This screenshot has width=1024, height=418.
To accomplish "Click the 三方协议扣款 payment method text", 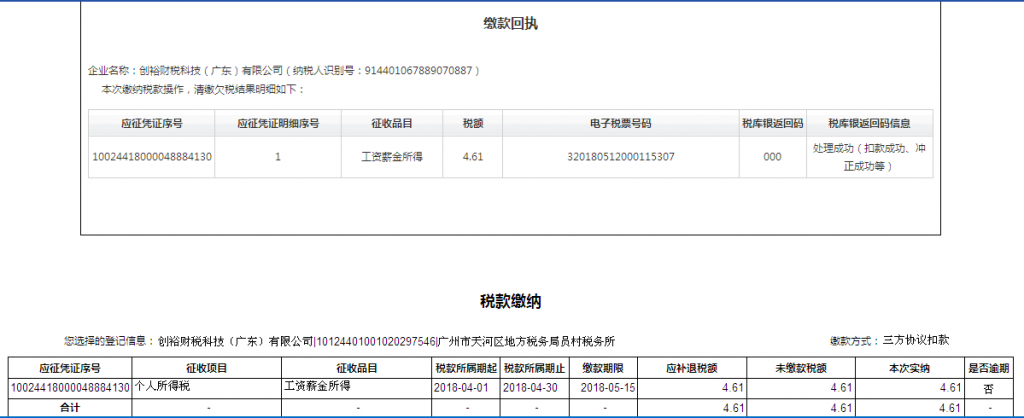I will (915, 340).
